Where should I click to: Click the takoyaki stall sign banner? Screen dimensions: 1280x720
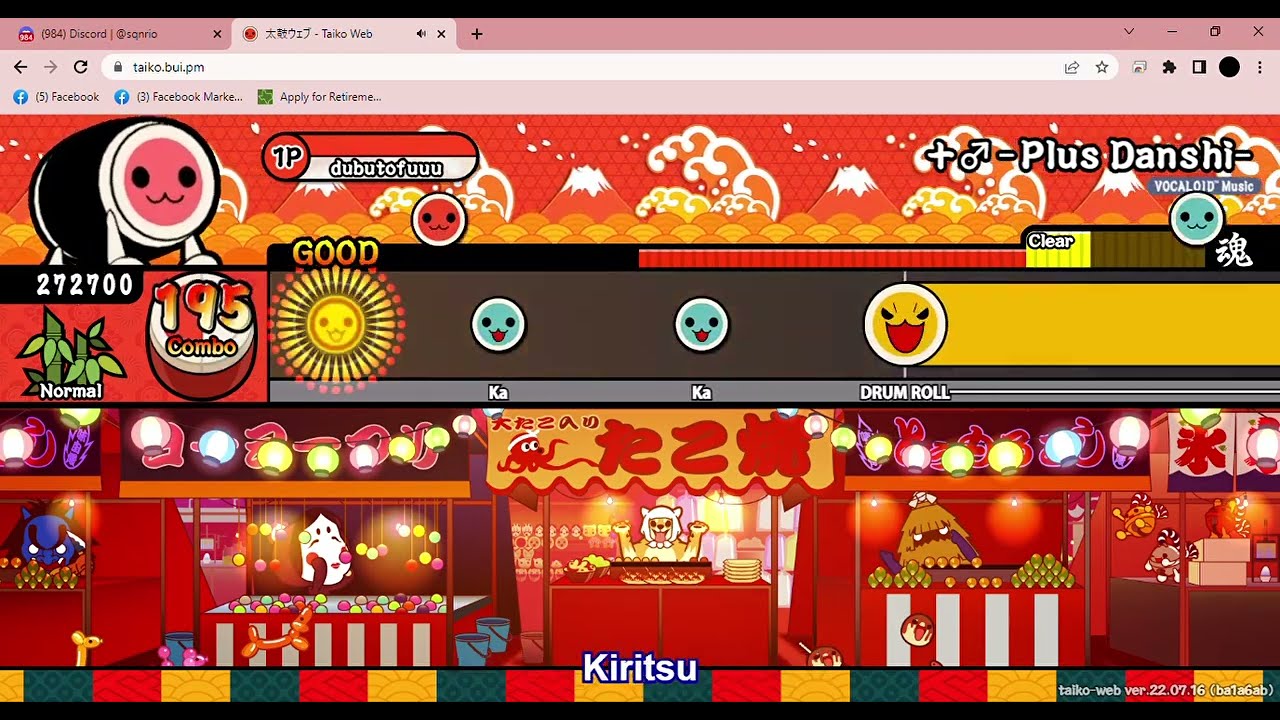point(660,450)
